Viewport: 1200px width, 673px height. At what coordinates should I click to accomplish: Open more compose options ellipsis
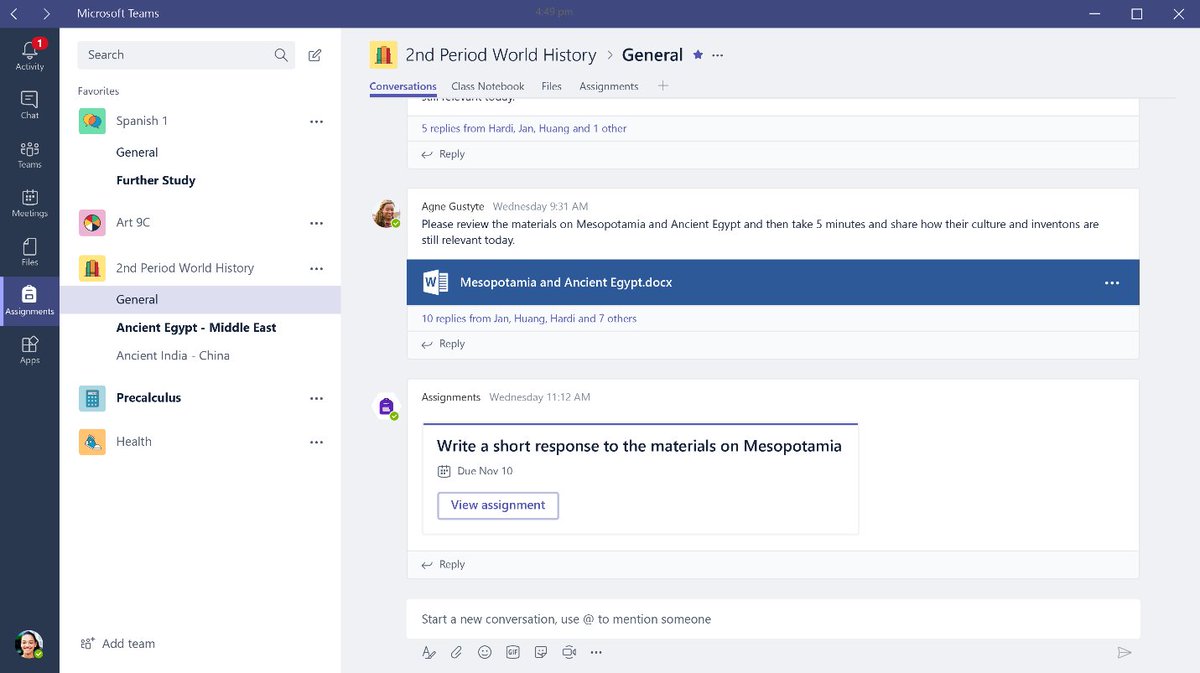[x=596, y=652]
